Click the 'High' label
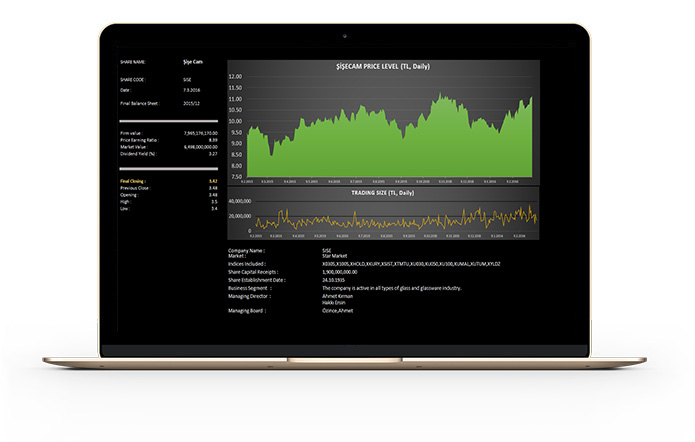695x442 pixels. pyautogui.click(x=125, y=202)
